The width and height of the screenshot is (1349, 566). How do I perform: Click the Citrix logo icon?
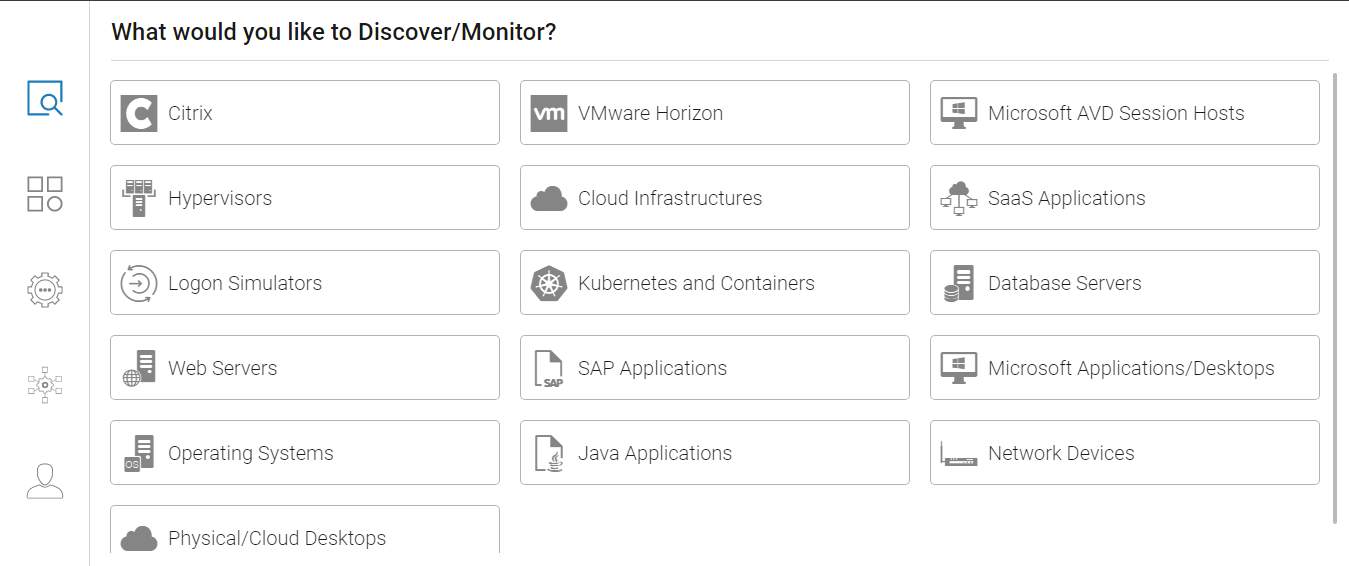pos(139,113)
